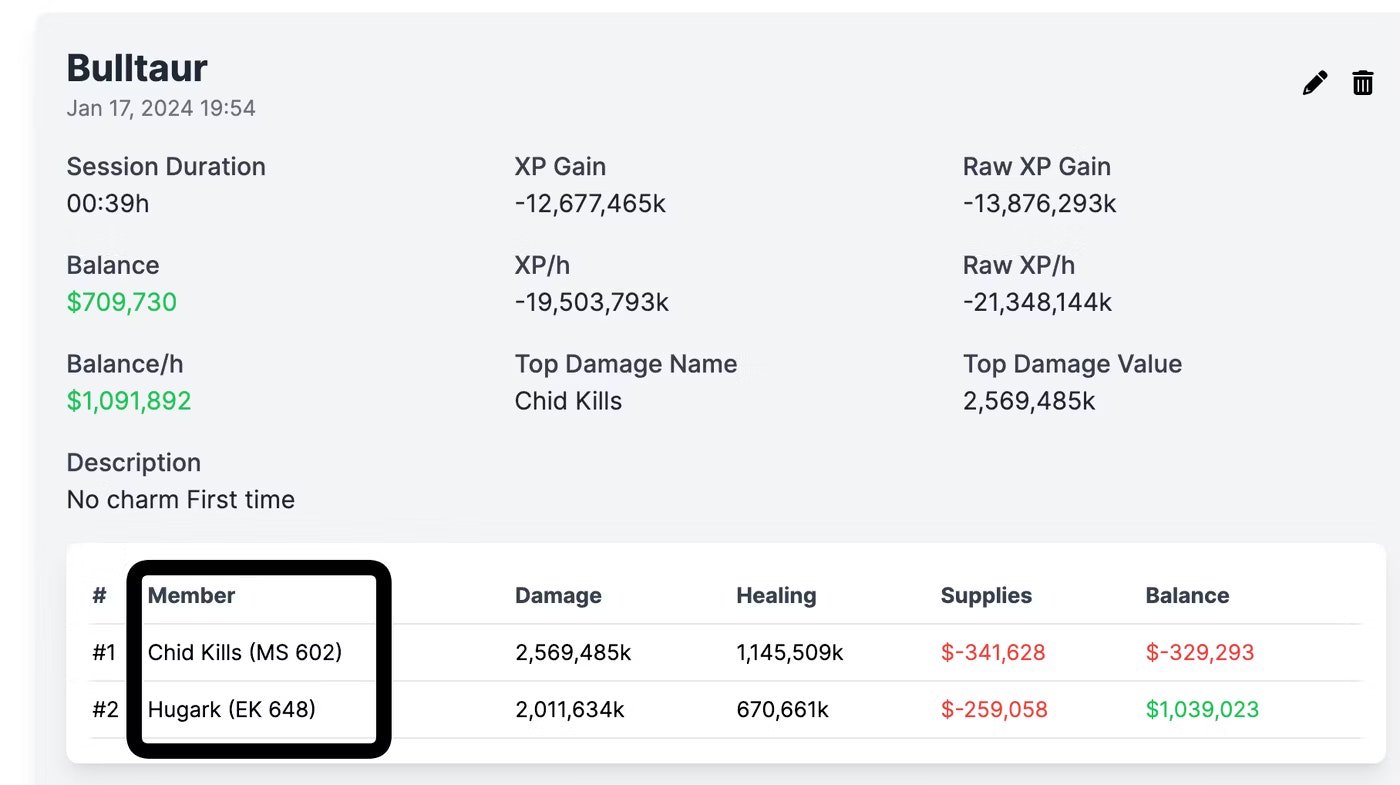Click the trash delete icon
This screenshot has height=785, width=1400.
coord(1362,83)
